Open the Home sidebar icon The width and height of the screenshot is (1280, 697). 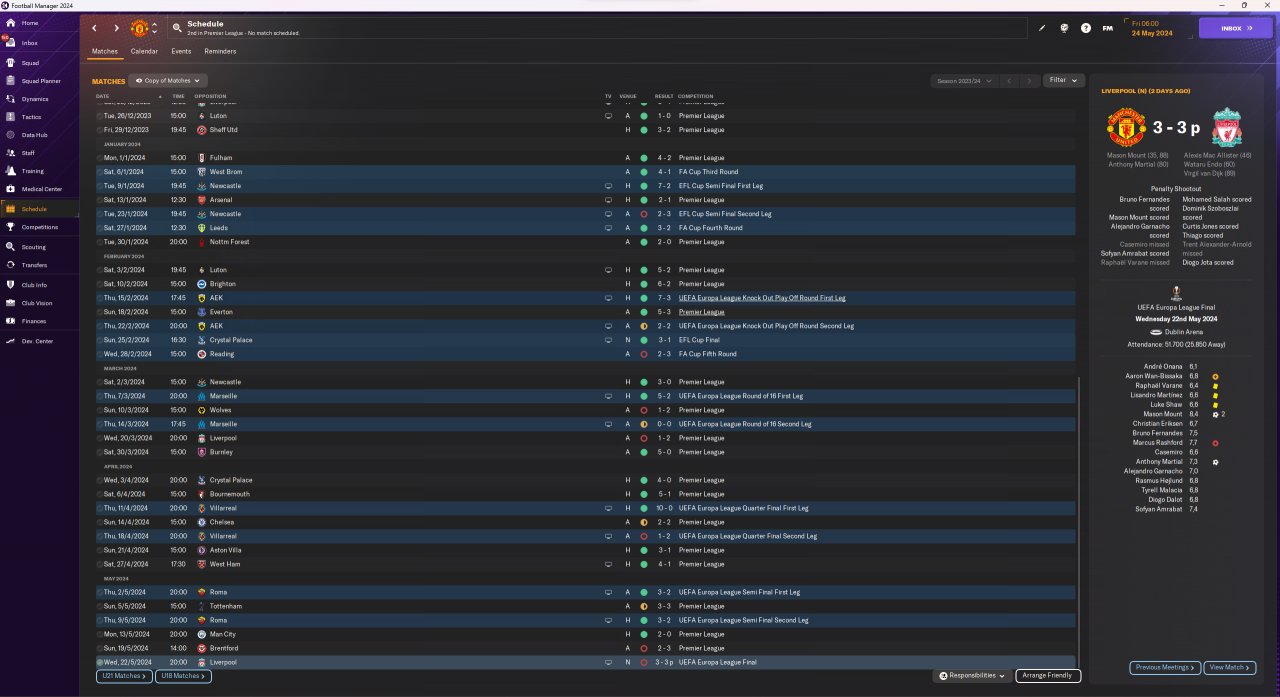(11, 23)
